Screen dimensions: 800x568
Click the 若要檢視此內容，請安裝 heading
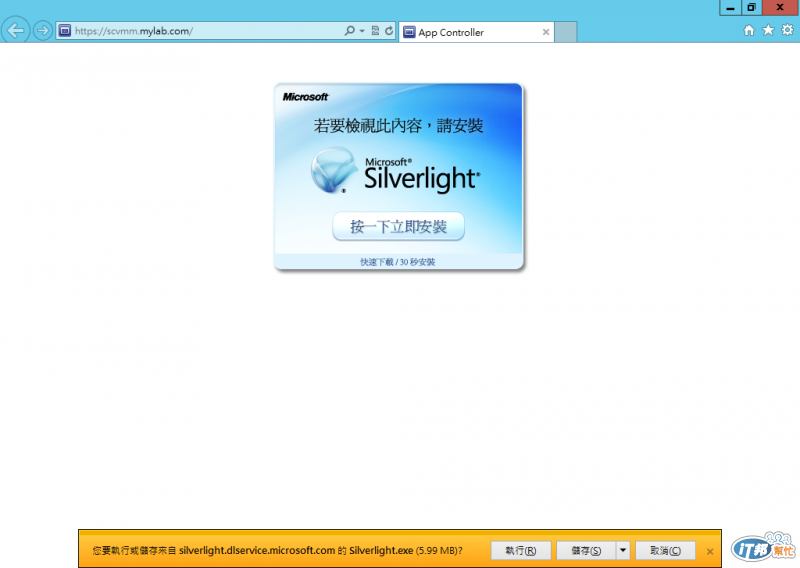398,126
